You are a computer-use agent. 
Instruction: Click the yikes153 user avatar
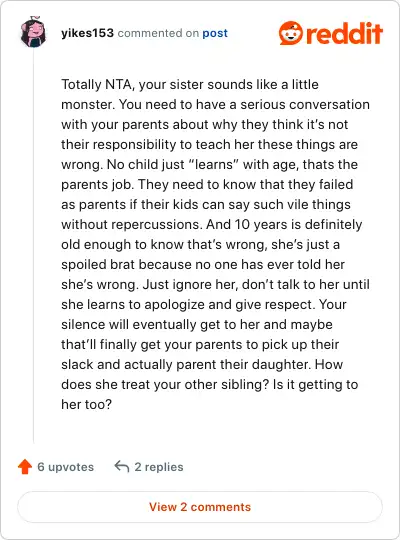tap(33, 32)
